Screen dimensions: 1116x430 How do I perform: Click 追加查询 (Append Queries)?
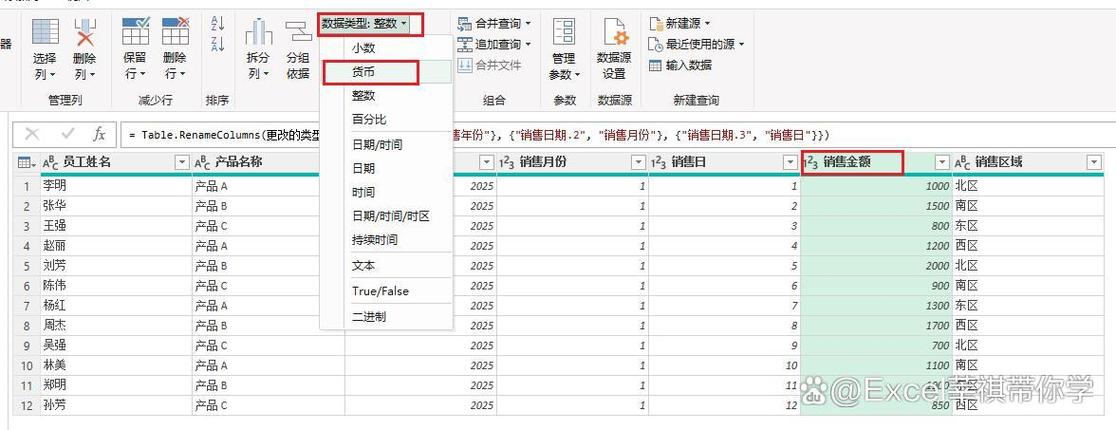(x=494, y=44)
